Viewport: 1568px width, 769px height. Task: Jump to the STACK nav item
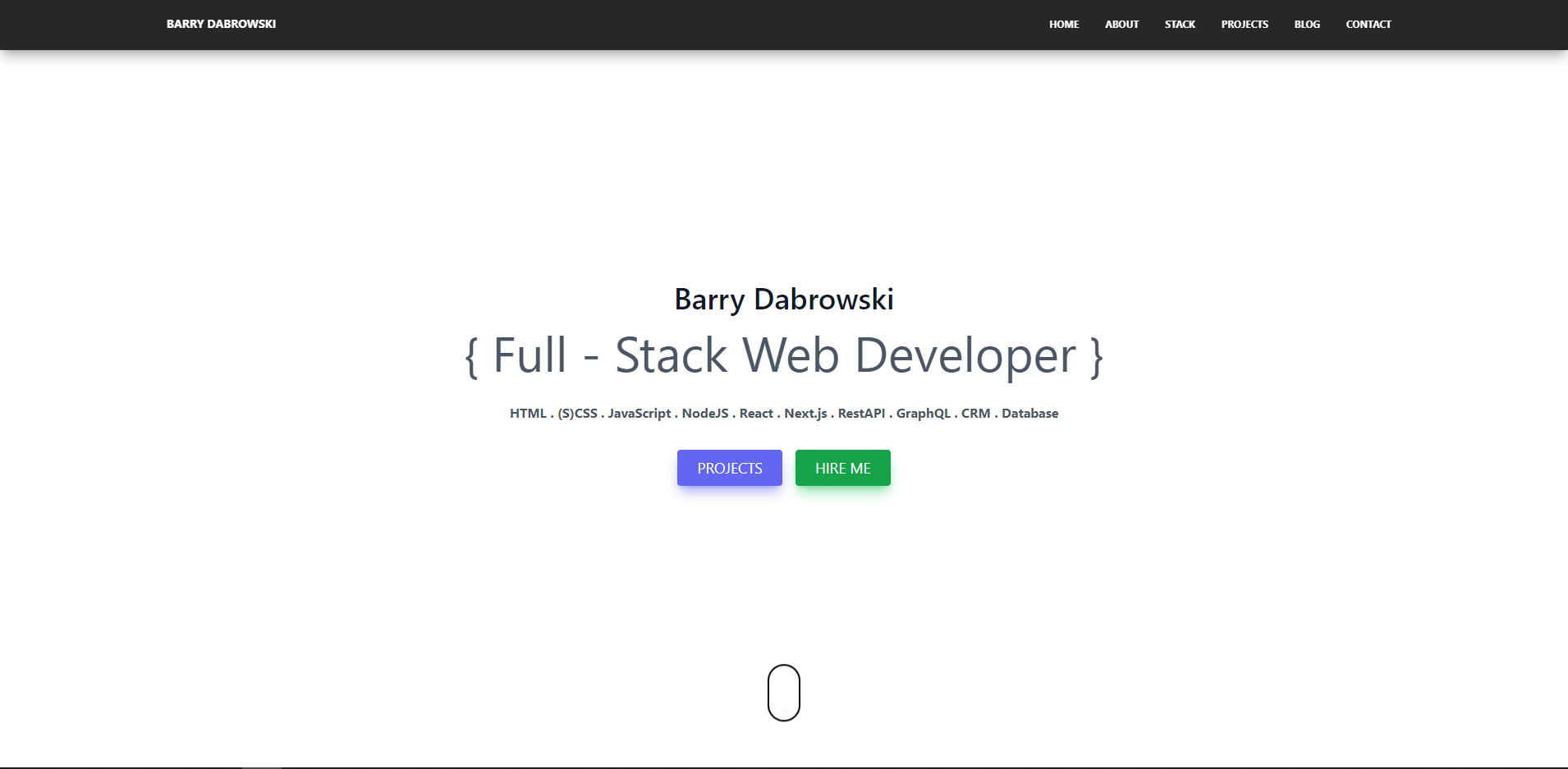(1180, 25)
